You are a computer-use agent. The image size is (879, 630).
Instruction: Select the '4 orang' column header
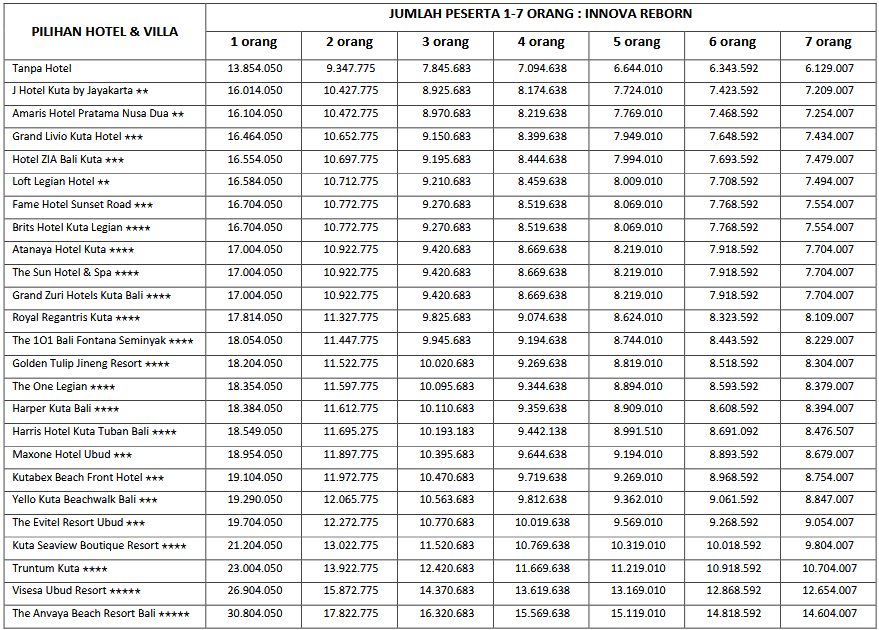click(541, 43)
